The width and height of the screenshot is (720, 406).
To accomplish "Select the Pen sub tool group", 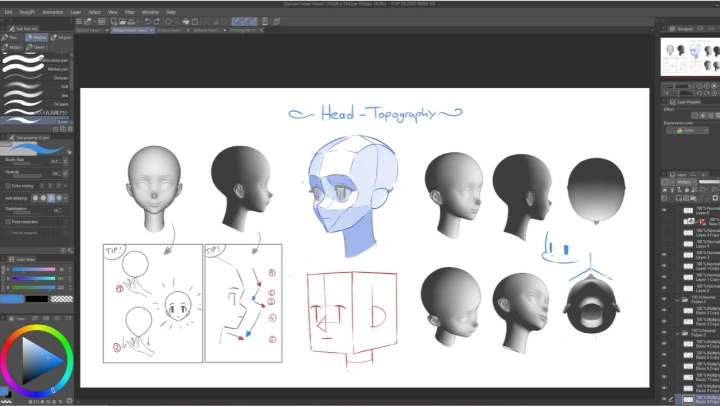I will tap(10, 37).
